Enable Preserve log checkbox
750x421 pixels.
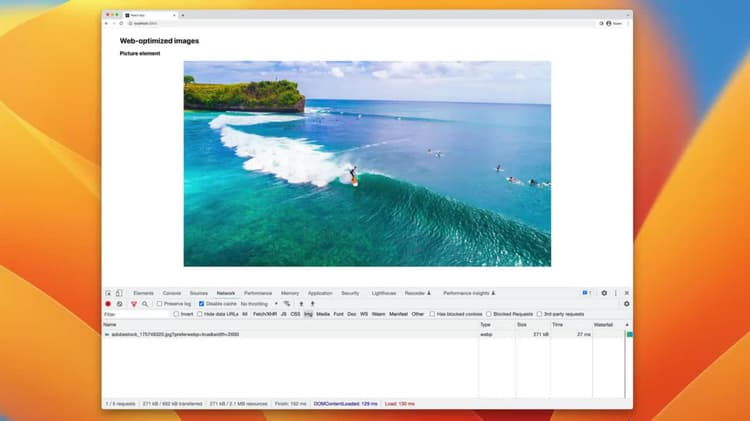(159, 304)
